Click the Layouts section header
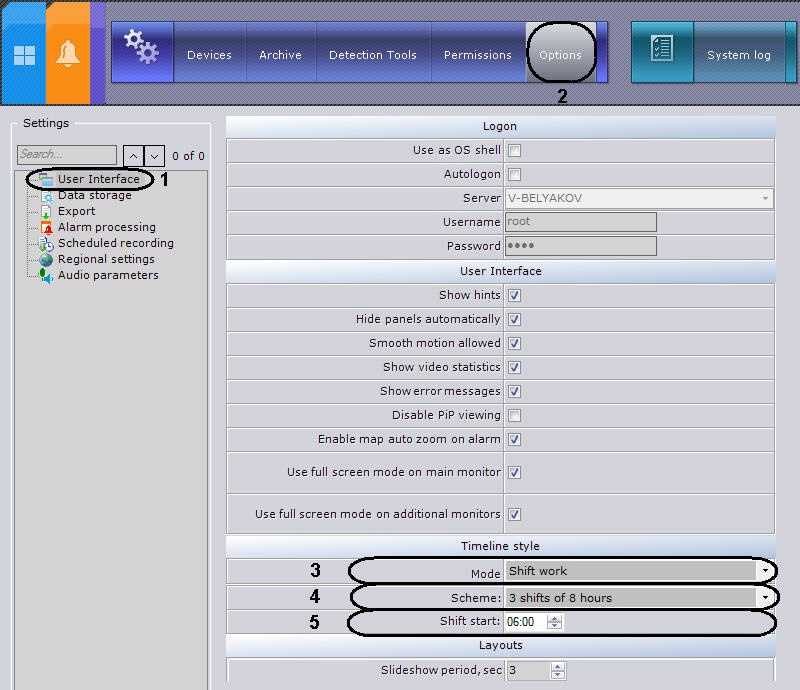 500,646
